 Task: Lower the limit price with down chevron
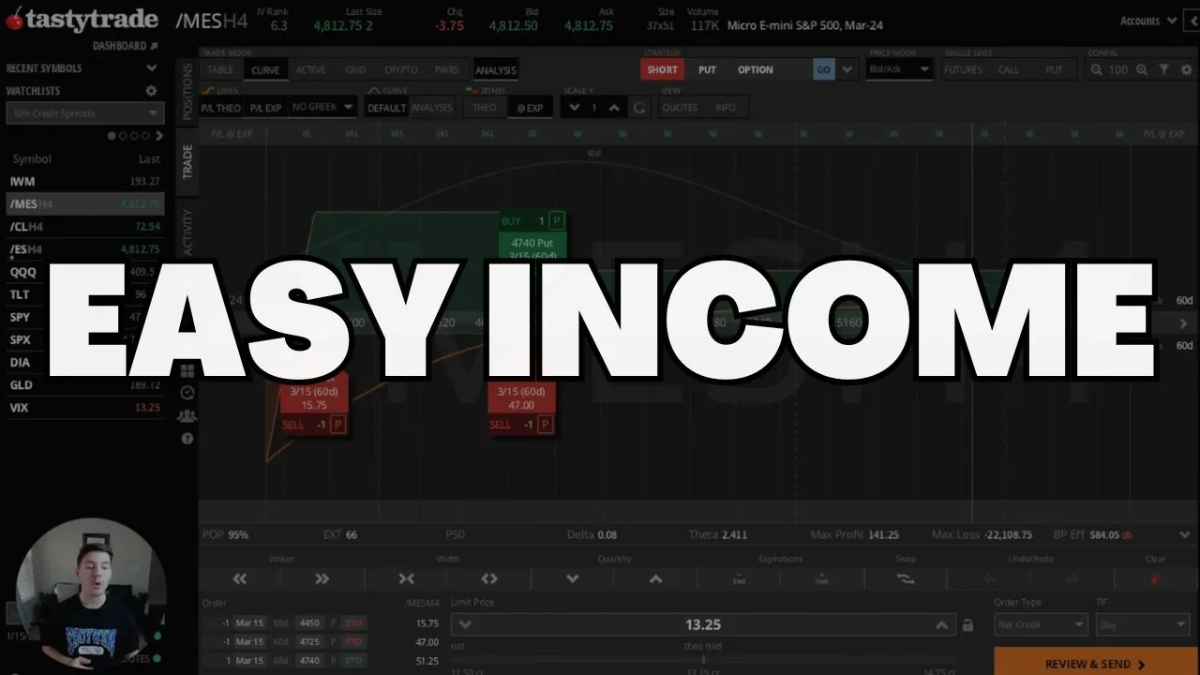tap(465, 625)
